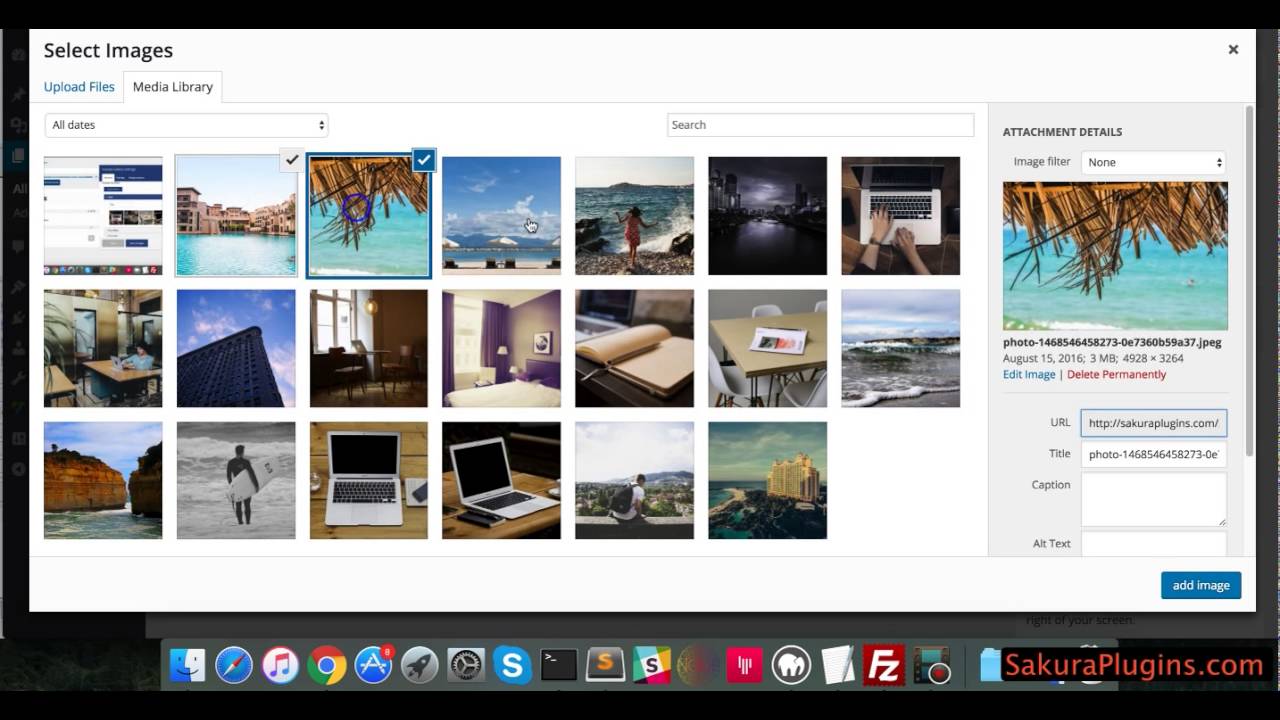Image resolution: width=1280 pixels, height=720 pixels.
Task: Toggle the checkmark on the pool resort image
Action: (x=291, y=159)
